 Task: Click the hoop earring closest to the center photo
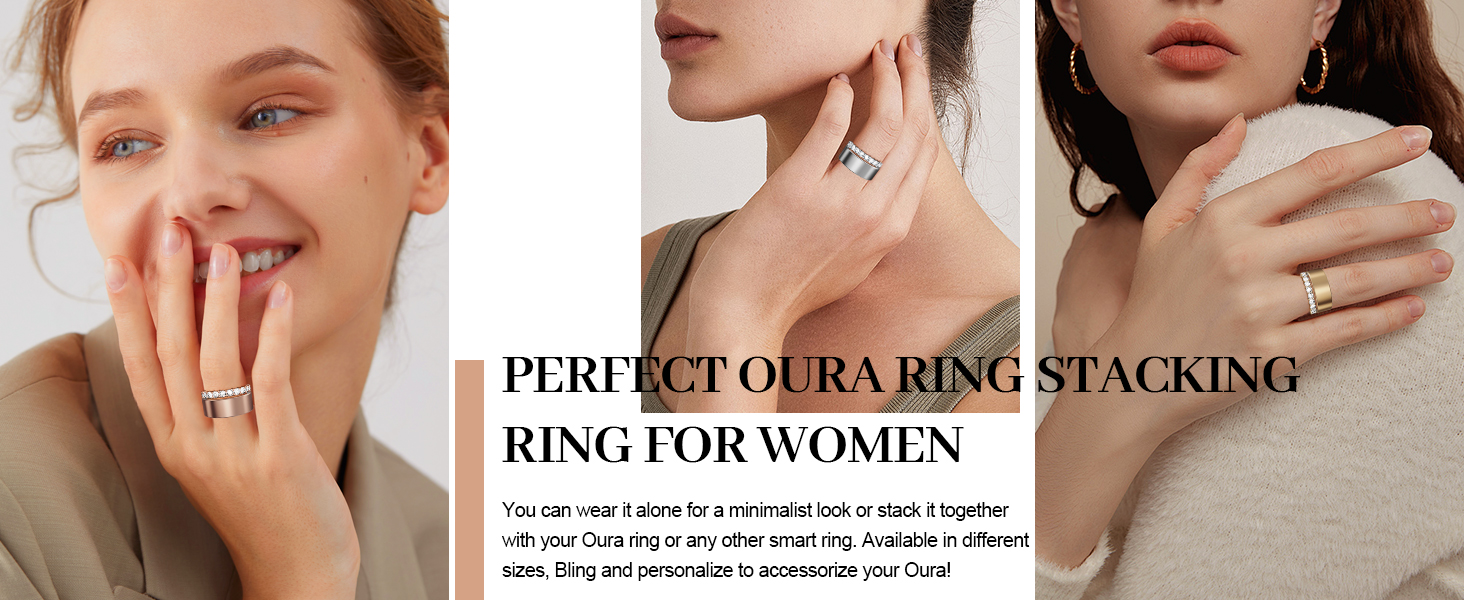1083,68
